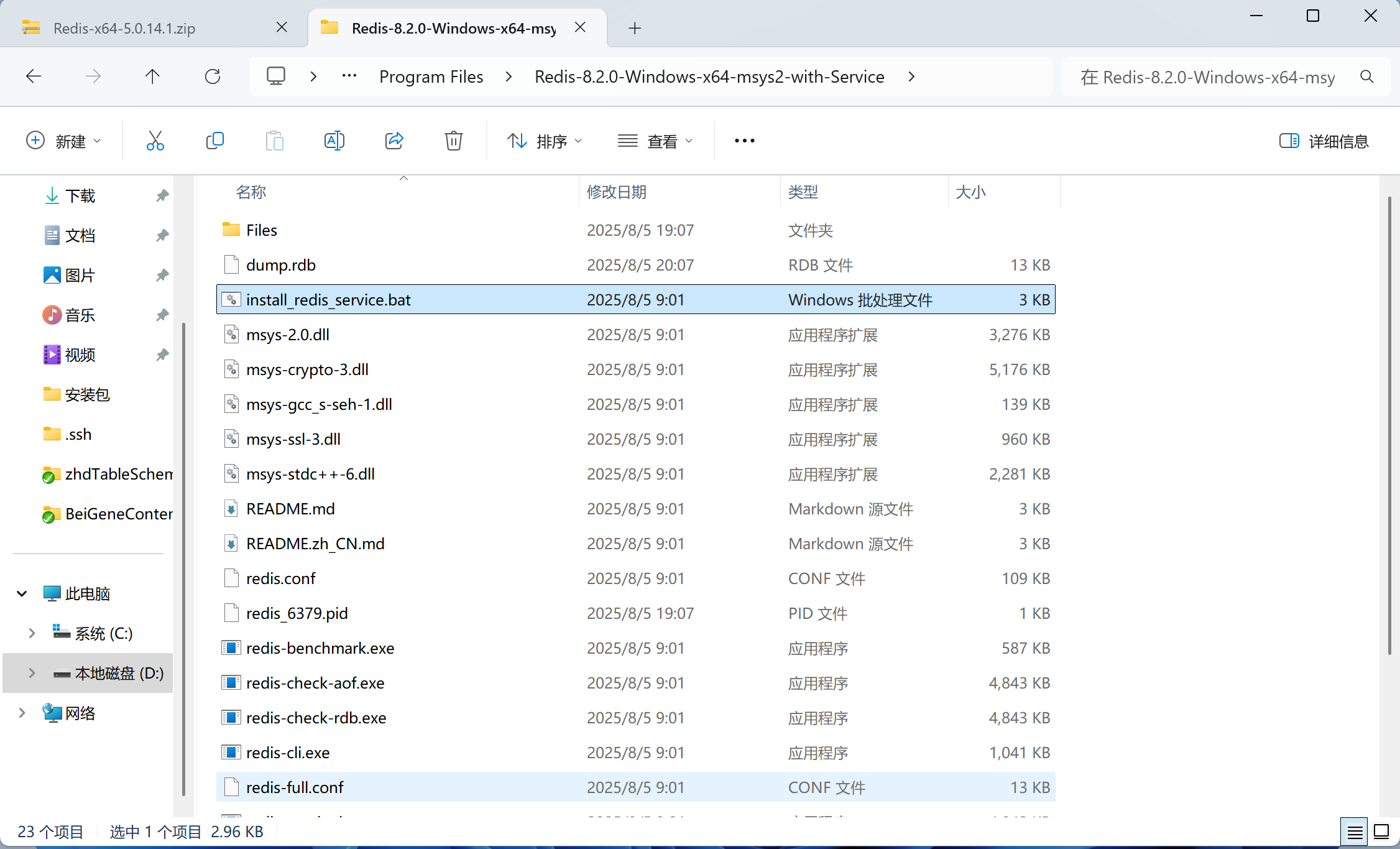Select redis-benchmark.exe file name

coord(320,648)
